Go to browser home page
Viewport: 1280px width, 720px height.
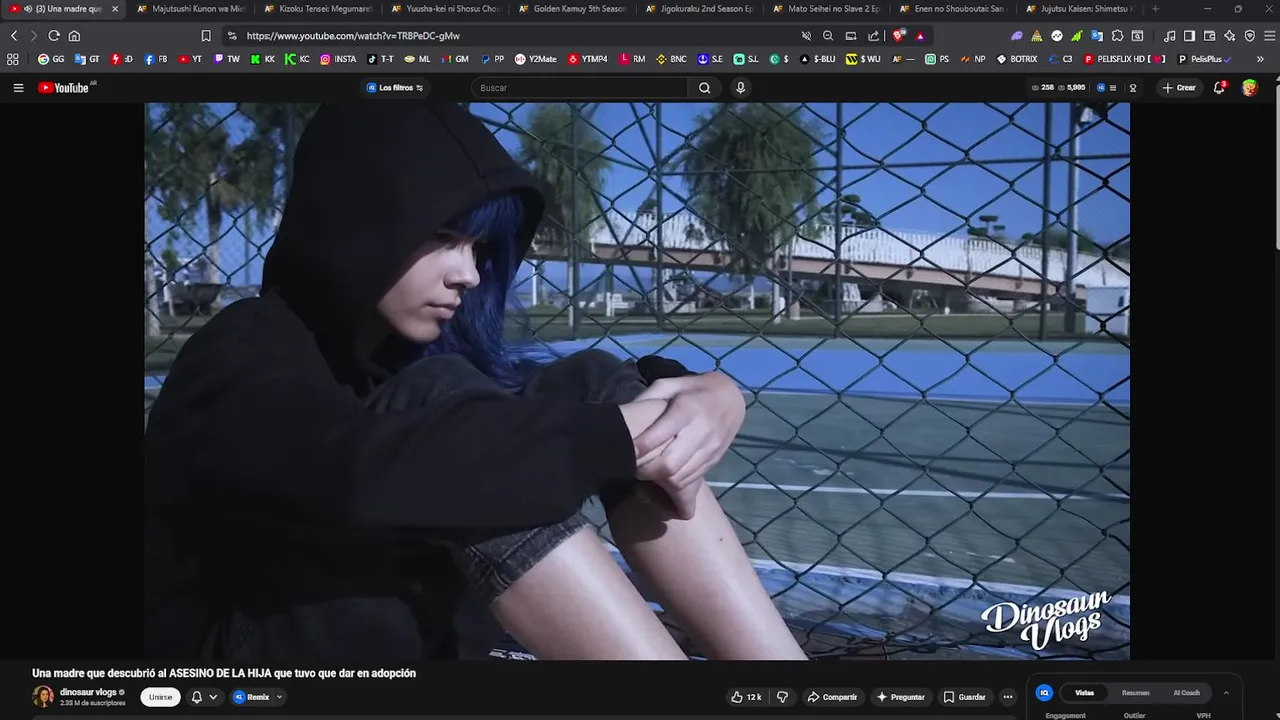coord(74,36)
